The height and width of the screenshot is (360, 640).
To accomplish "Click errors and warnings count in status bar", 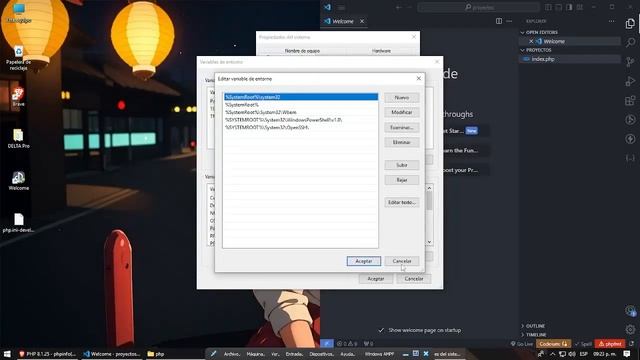I will tap(348, 344).
